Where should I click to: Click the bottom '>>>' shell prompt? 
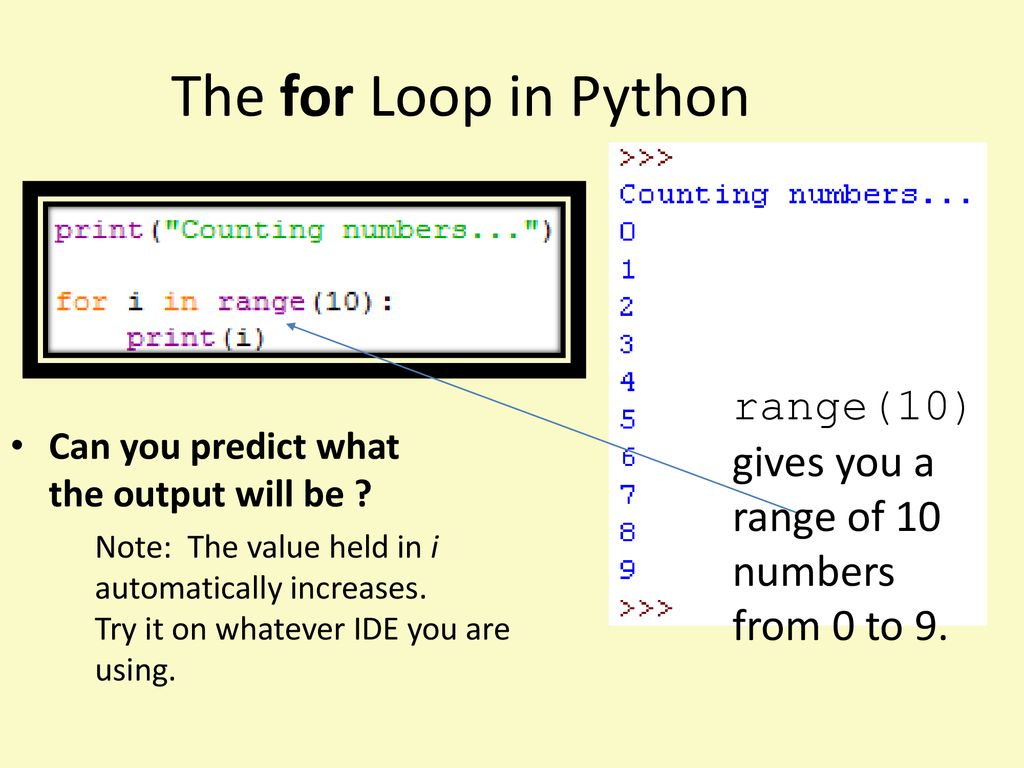pyautogui.click(x=645, y=608)
